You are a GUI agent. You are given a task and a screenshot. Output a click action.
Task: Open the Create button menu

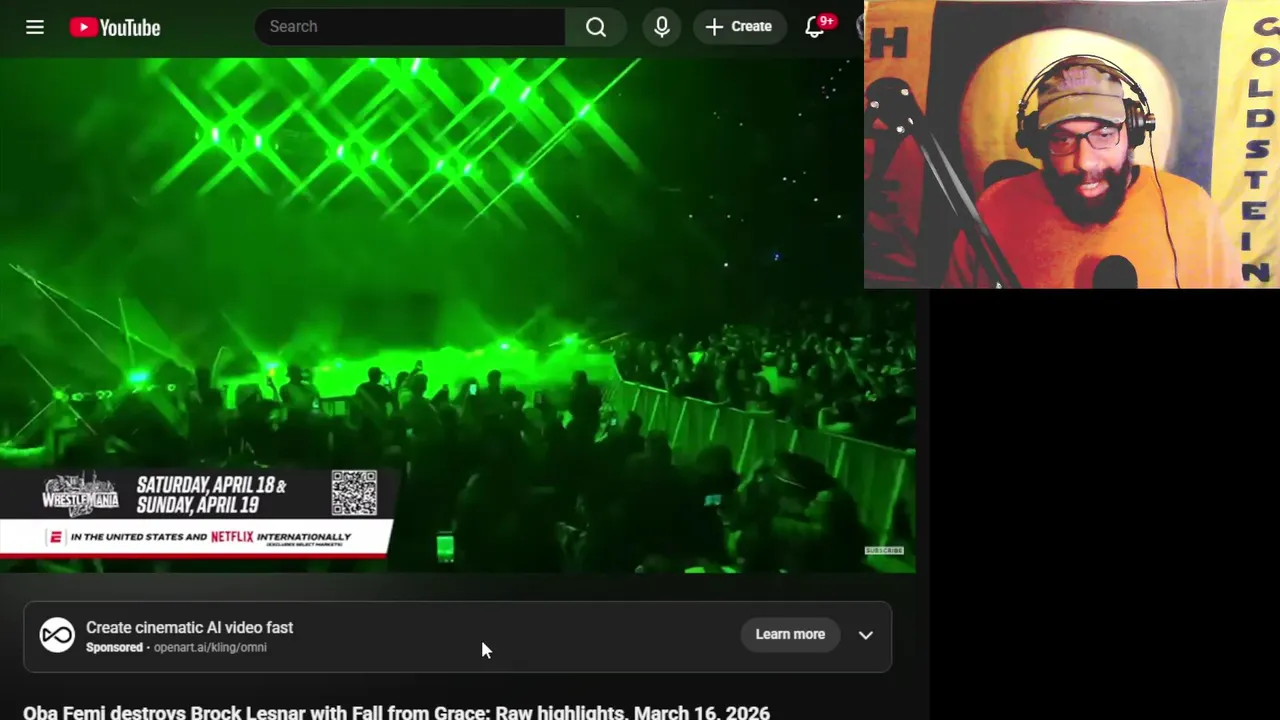pyautogui.click(x=740, y=27)
